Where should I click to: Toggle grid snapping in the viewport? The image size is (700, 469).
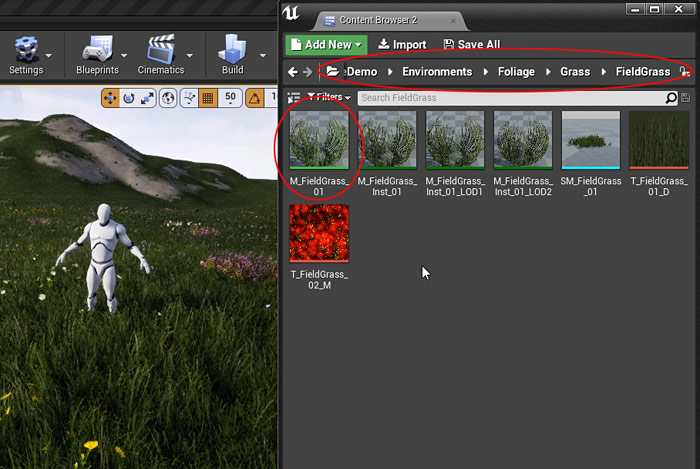click(x=208, y=98)
